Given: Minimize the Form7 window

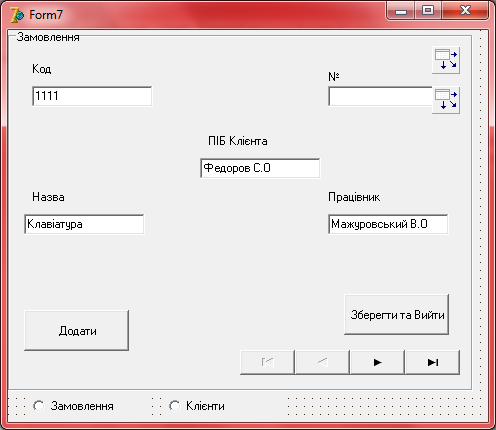Looking at the screenshot, I should 401,11.
